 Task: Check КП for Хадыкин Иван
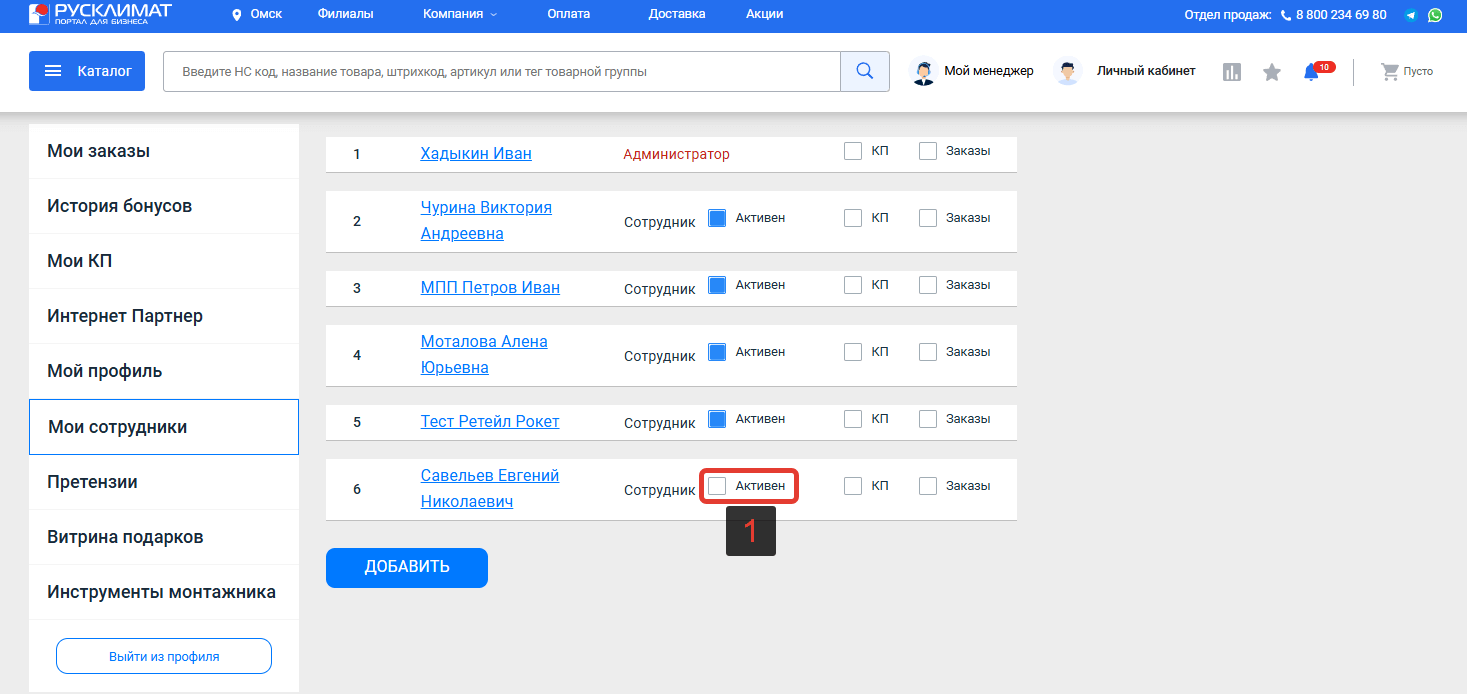(853, 151)
